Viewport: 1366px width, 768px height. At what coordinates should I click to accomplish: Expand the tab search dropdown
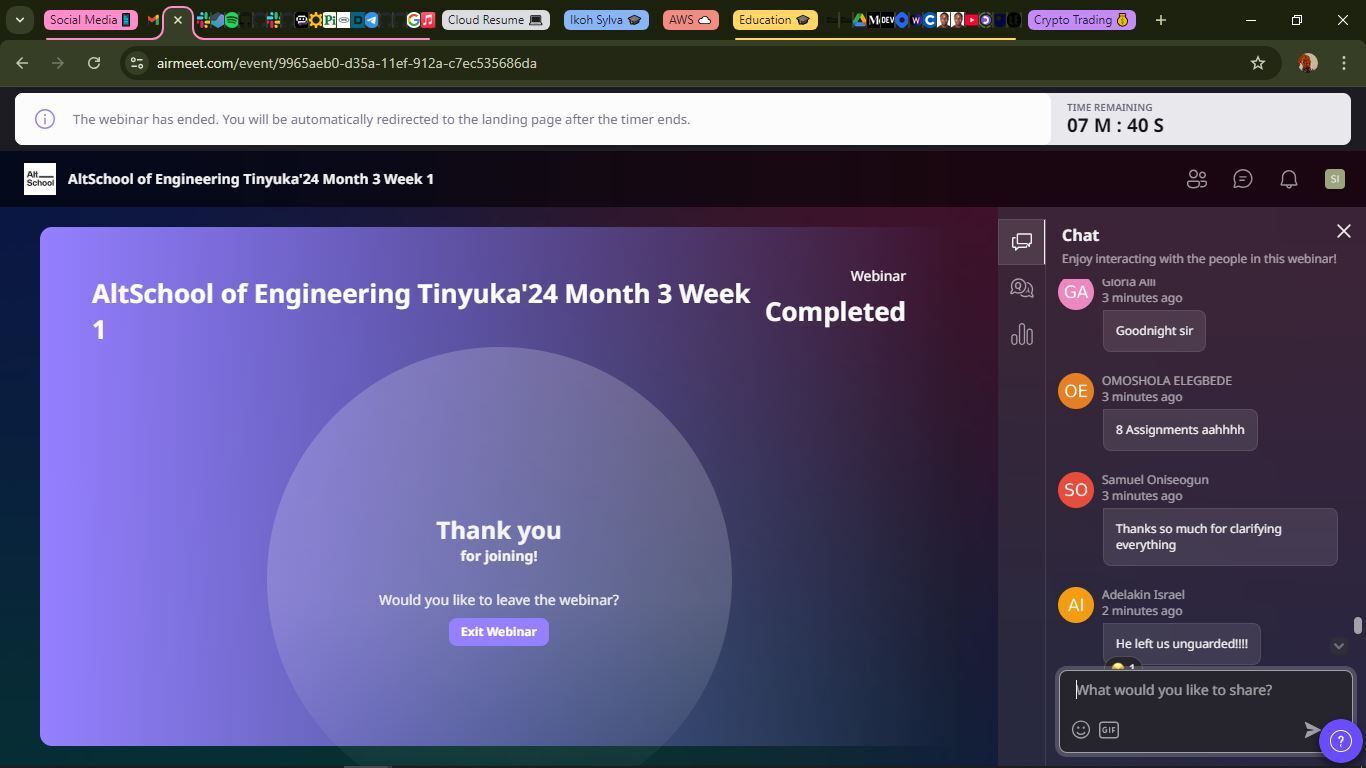tap(20, 20)
